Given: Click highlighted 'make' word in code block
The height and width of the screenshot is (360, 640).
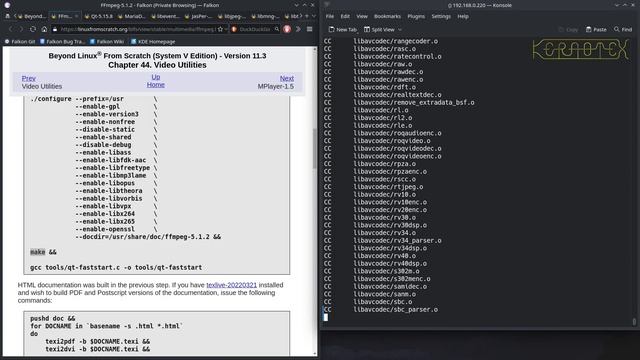Looking at the screenshot, I should [x=38, y=252].
